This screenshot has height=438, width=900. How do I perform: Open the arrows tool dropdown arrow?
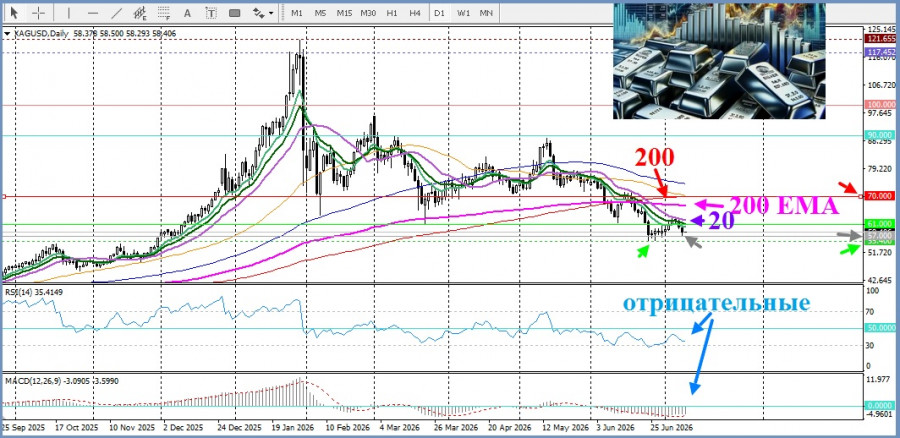coord(271,13)
